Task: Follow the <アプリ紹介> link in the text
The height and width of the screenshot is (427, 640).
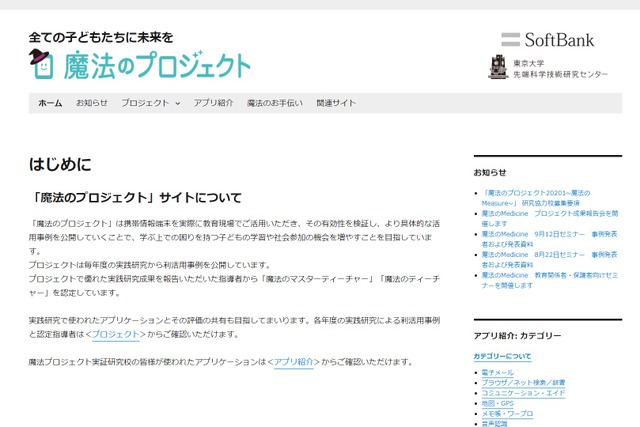Action: (294, 362)
